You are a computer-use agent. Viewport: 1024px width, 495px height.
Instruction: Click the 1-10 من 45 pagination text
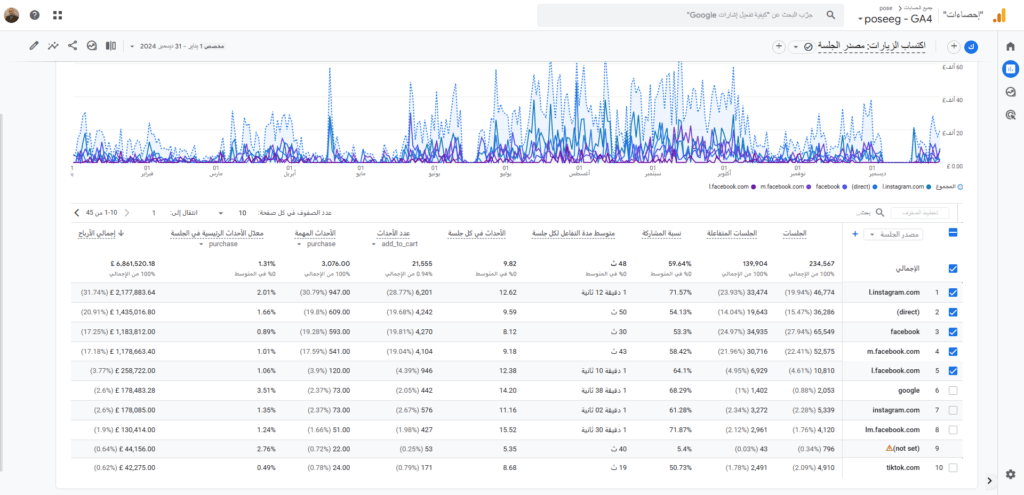pos(103,213)
